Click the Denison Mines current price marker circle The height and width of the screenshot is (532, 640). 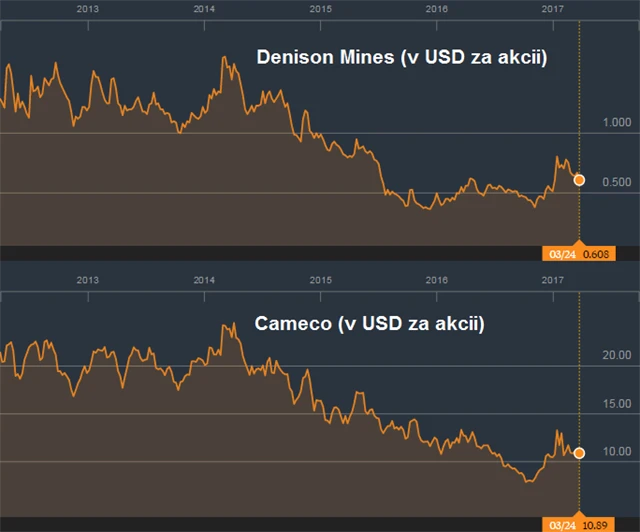click(579, 180)
